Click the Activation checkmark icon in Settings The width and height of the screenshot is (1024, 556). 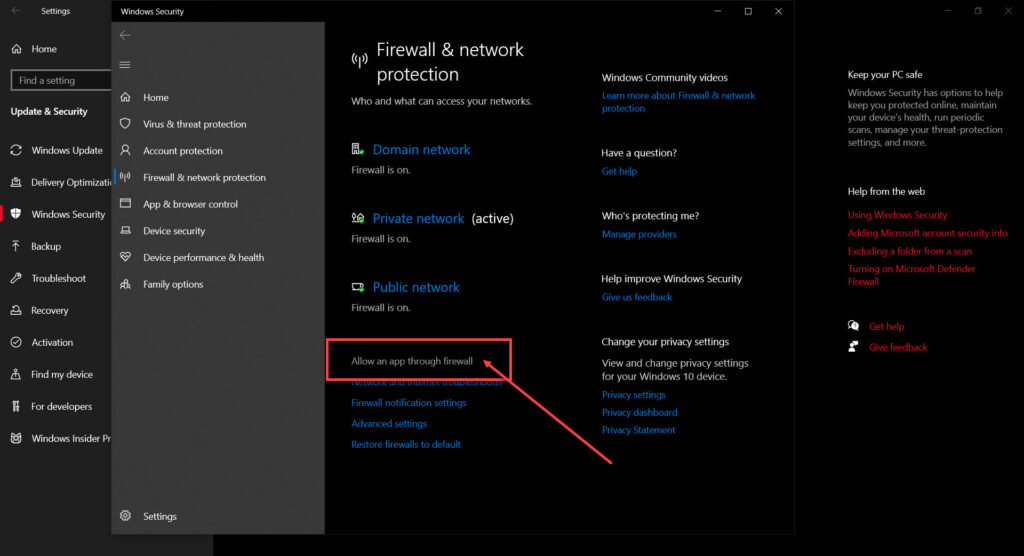[x=16, y=342]
